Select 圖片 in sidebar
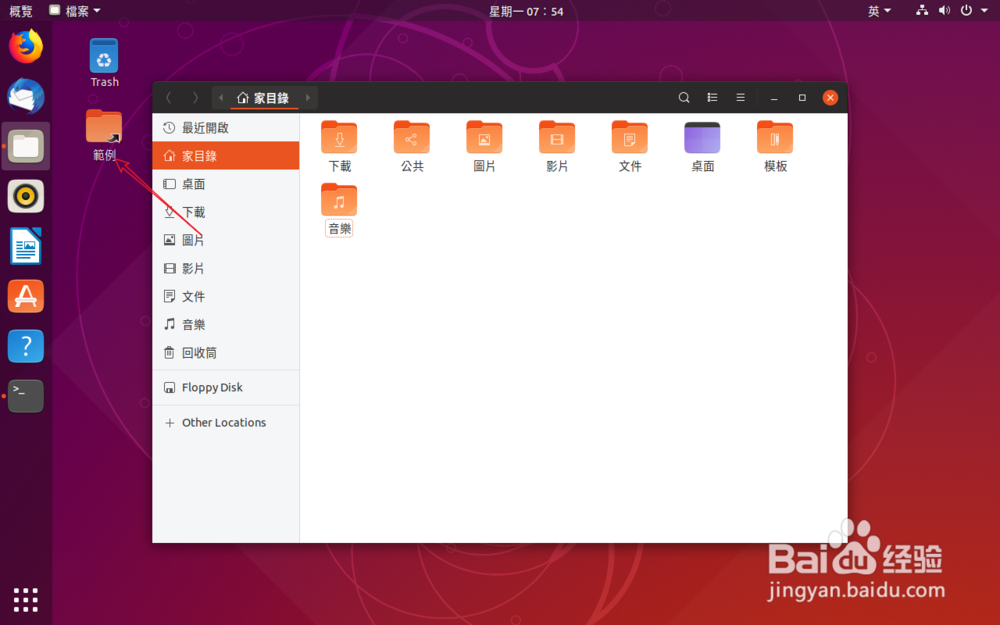 tap(226, 240)
